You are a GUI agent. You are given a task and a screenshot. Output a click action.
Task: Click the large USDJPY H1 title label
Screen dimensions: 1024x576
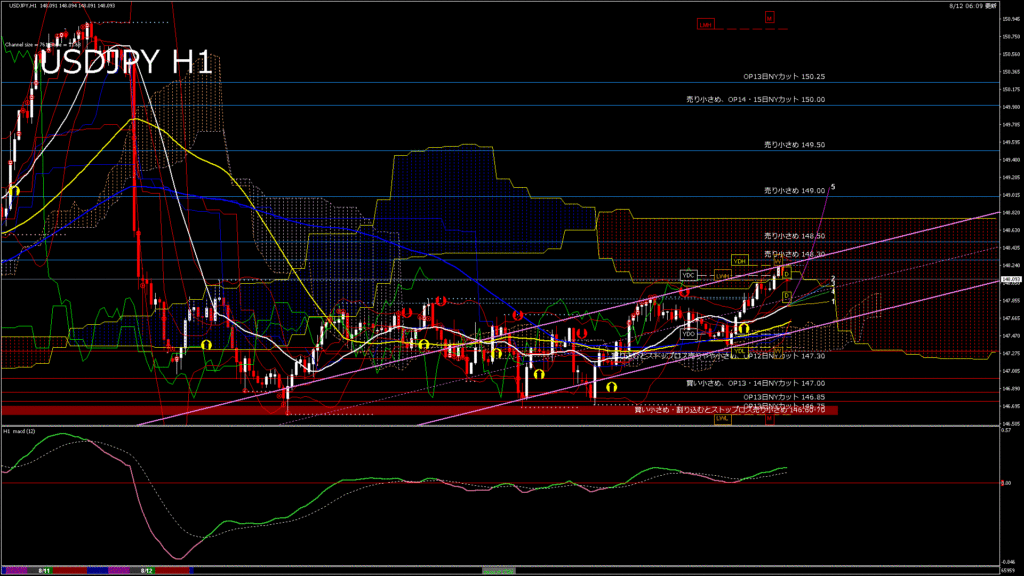(x=125, y=62)
